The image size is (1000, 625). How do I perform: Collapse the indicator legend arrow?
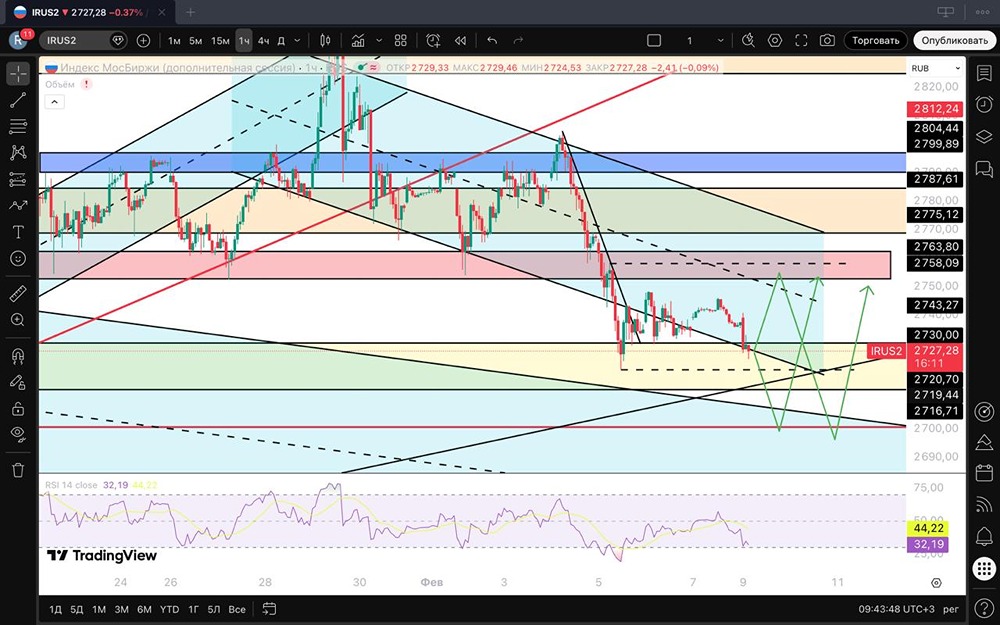pos(54,101)
